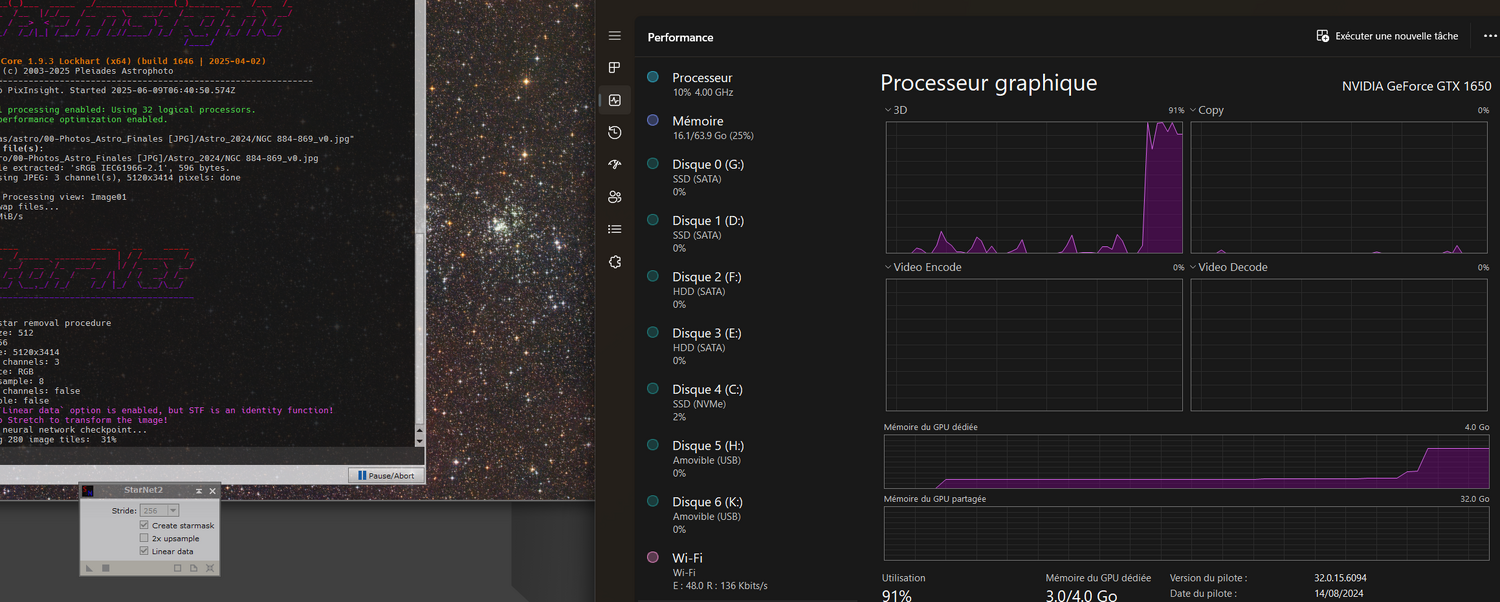Screen dimensions: 1500x602
Task: Open the Services page puzzle icon
Action: tap(615, 262)
